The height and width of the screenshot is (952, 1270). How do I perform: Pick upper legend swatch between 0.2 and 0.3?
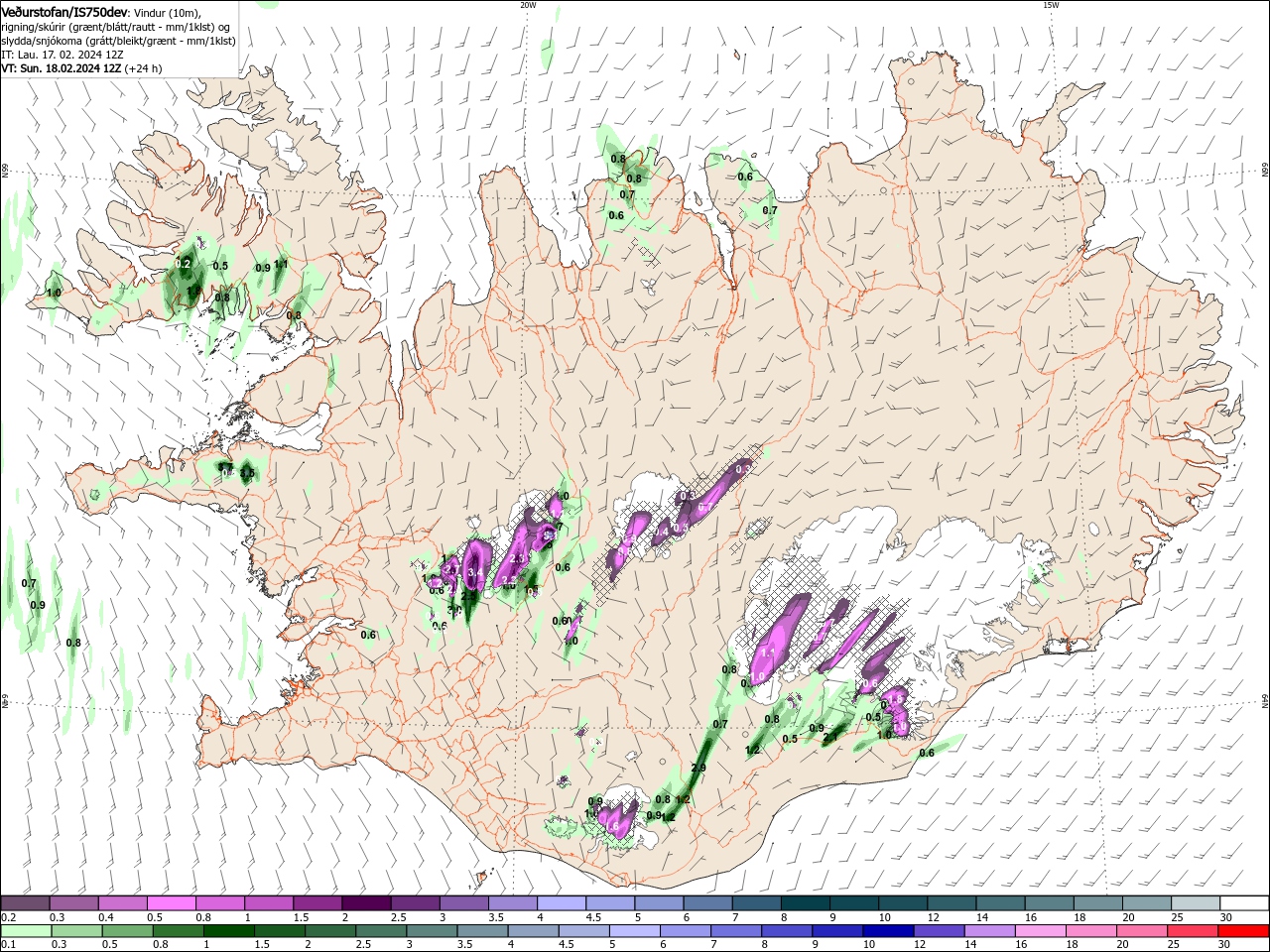[x=25, y=903]
